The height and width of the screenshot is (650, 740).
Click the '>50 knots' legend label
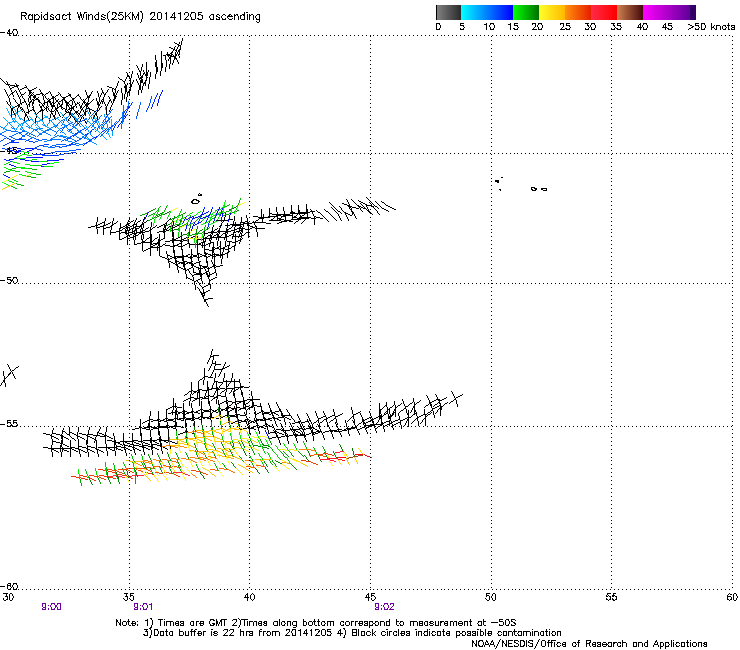point(711,27)
